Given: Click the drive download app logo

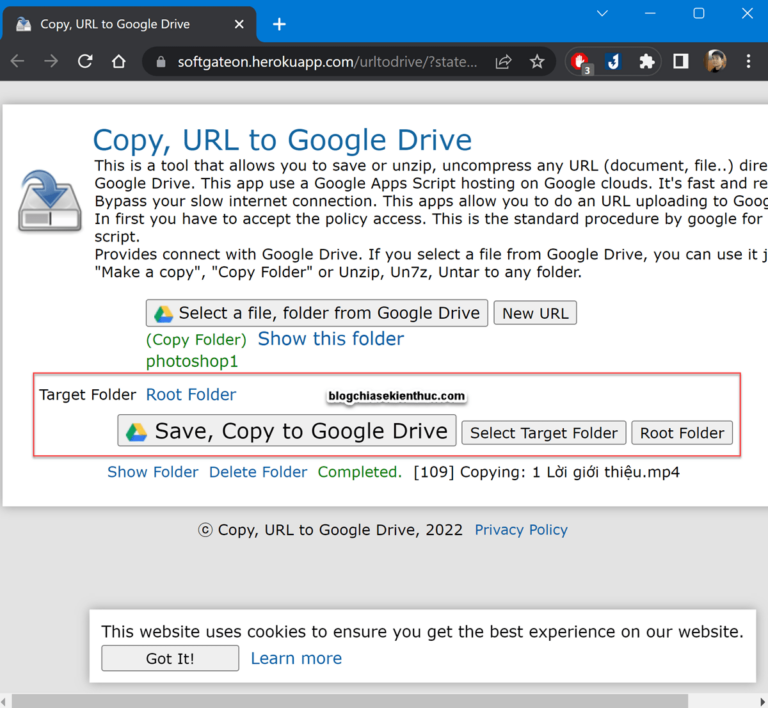Looking at the screenshot, I should [49, 201].
